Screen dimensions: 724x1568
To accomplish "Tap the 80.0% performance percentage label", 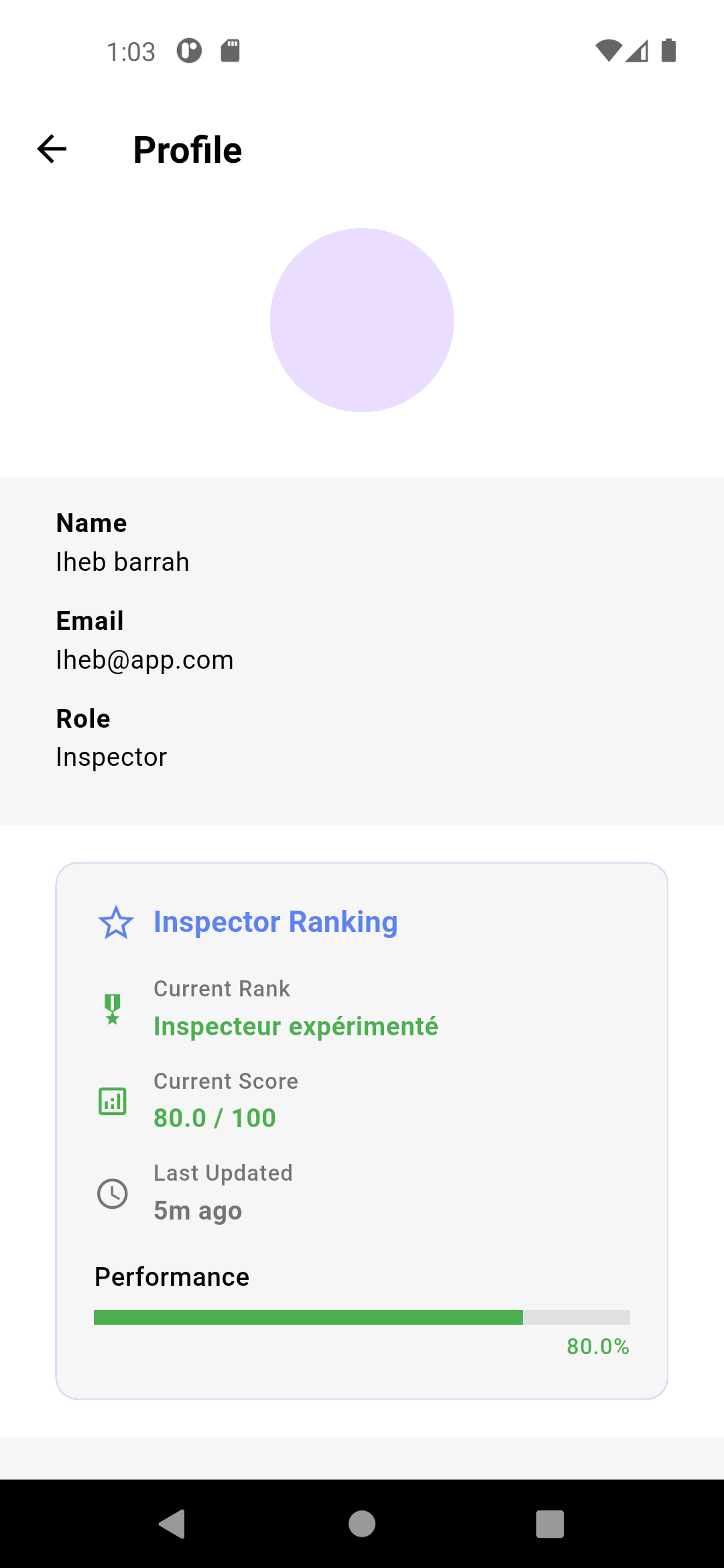I will pyautogui.click(x=597, y=1347).
